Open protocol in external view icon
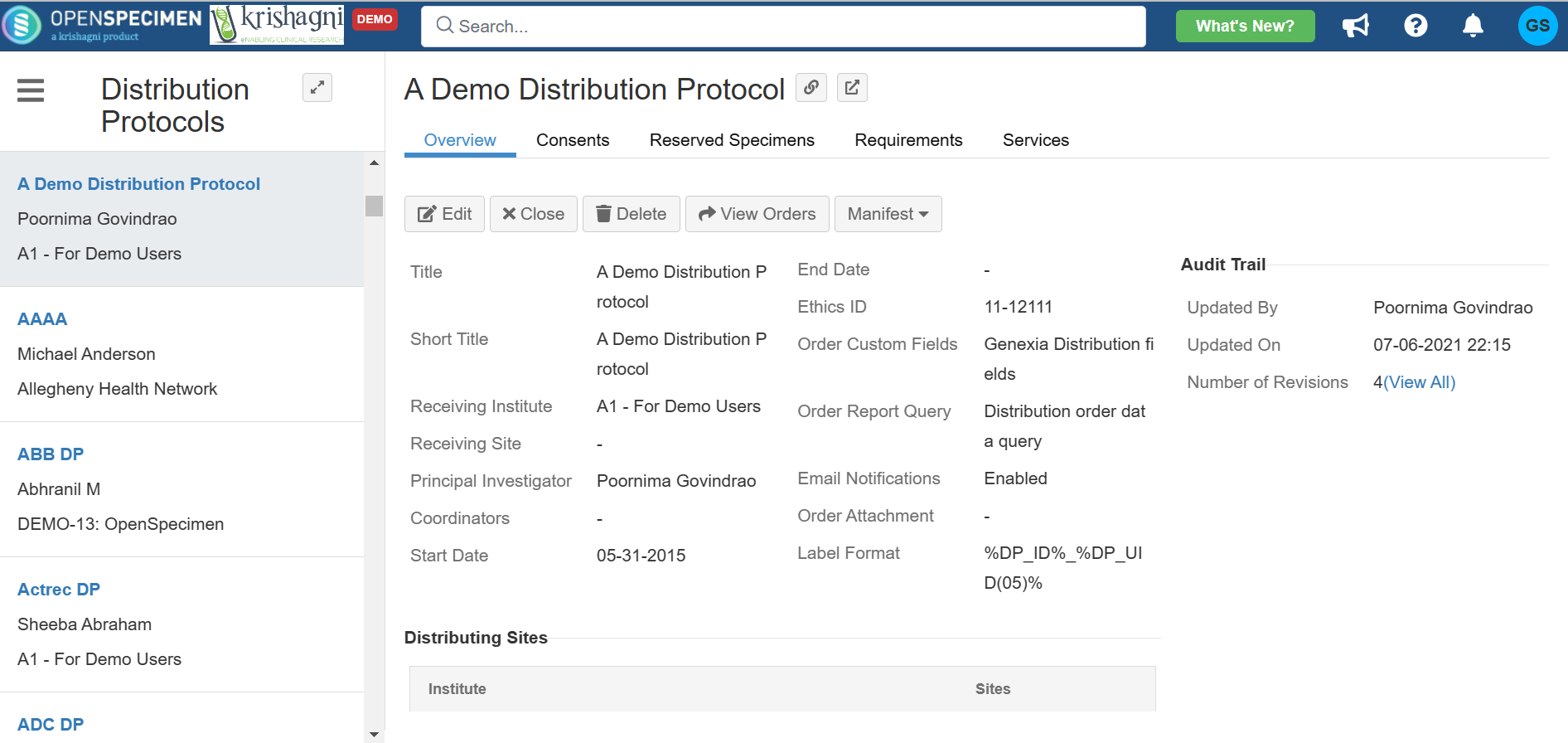 tap(852, 87)
